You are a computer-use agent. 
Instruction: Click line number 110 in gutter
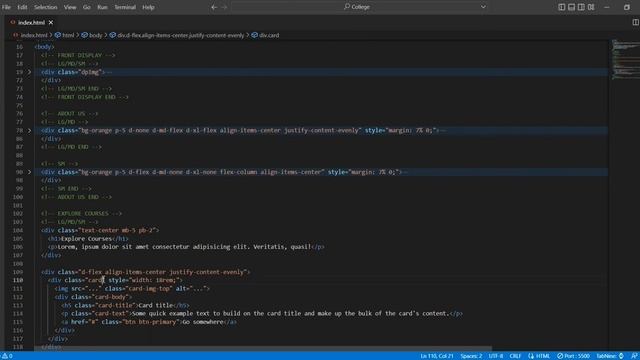pos(18,280)
